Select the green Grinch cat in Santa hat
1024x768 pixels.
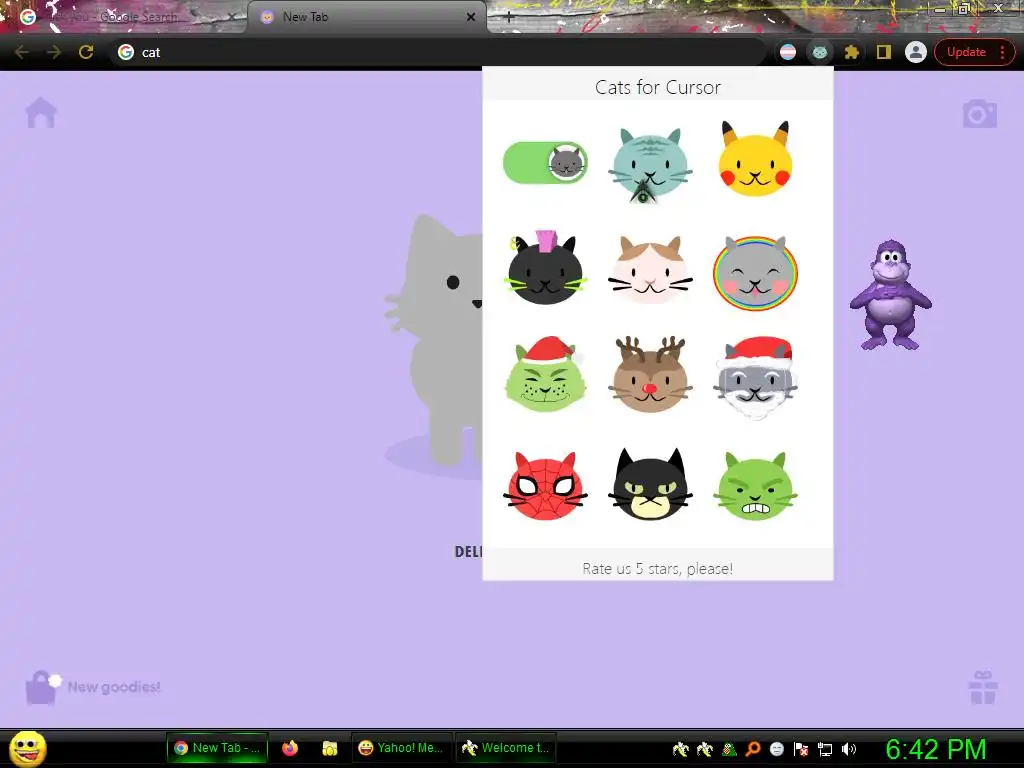coord(545,374)
